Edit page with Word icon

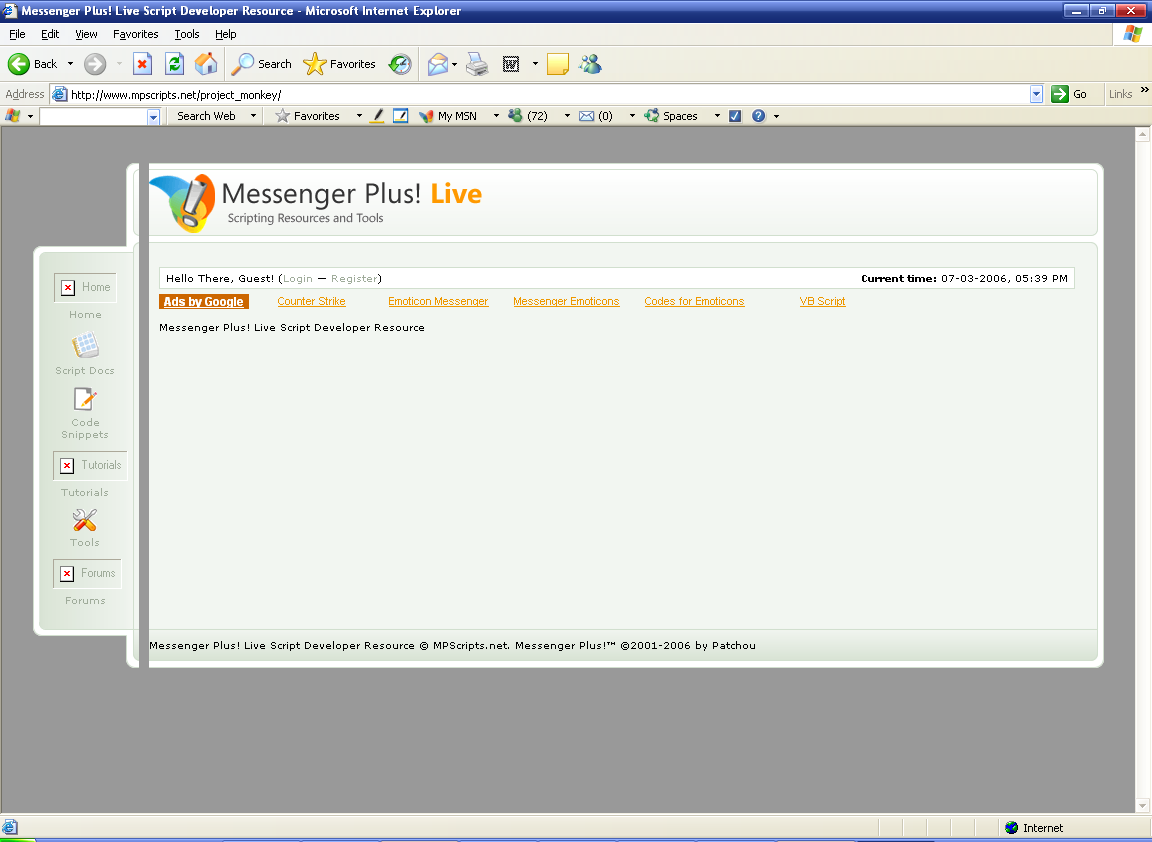511,65
